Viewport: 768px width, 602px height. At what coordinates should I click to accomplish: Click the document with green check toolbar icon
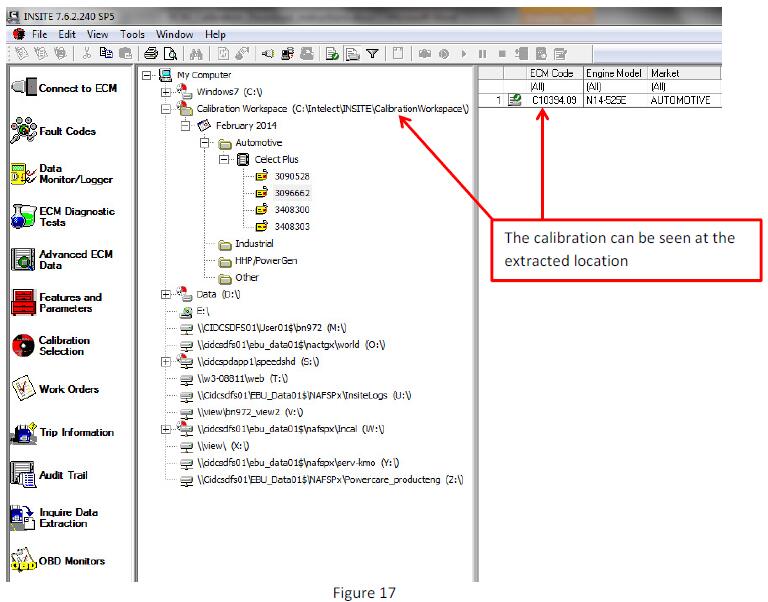pyautogui.click(x=332, y=53)
